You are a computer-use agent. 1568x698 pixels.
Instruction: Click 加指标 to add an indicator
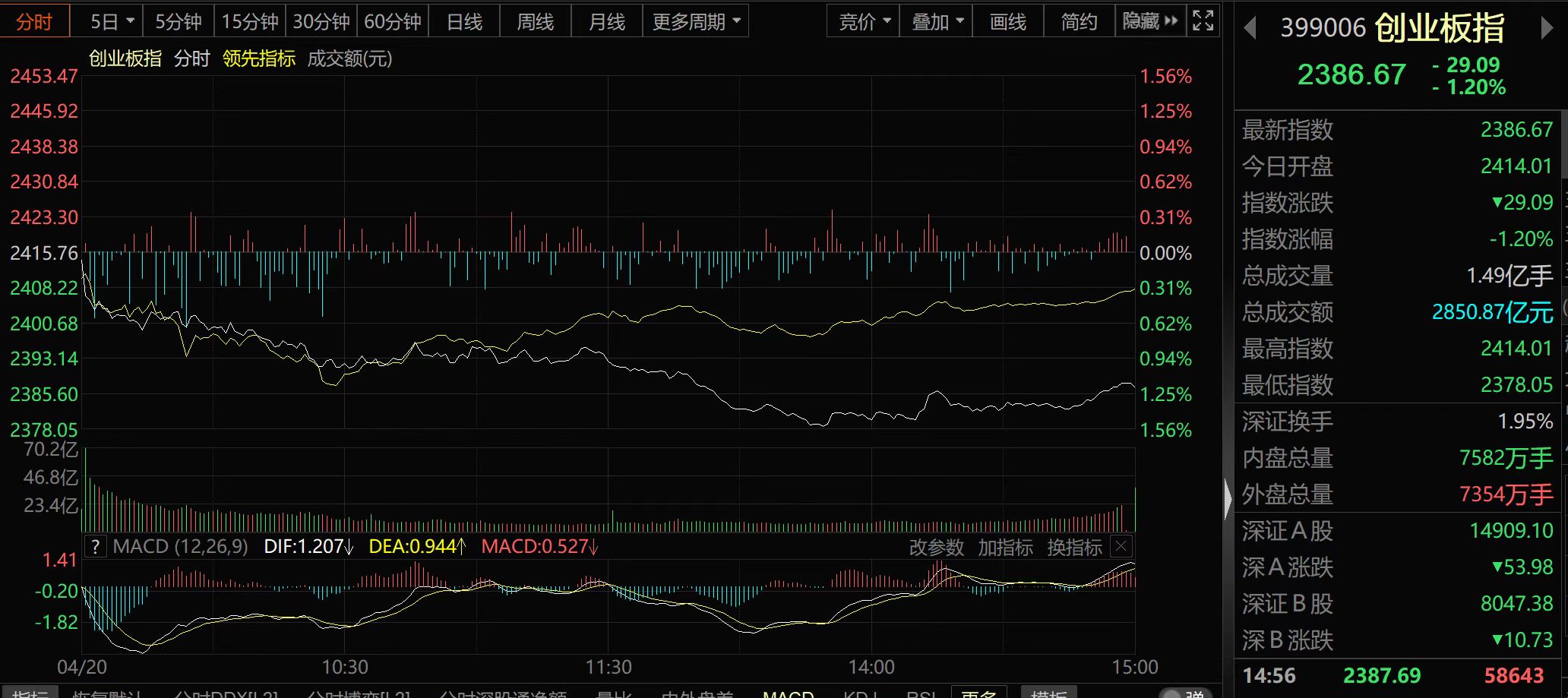click(1005, 547)
